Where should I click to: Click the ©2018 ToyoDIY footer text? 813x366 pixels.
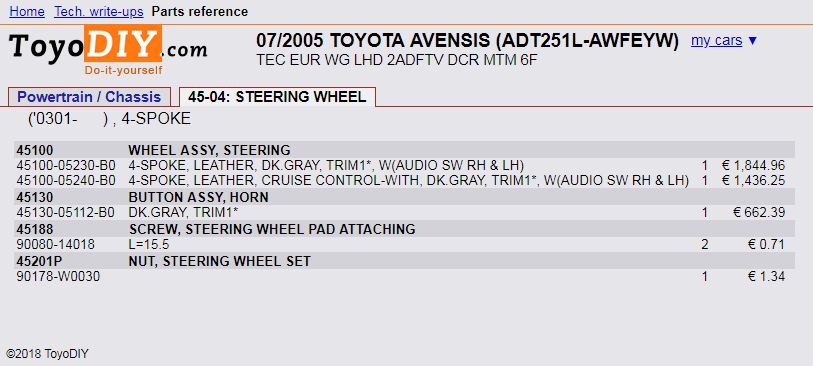click(48, 354)
